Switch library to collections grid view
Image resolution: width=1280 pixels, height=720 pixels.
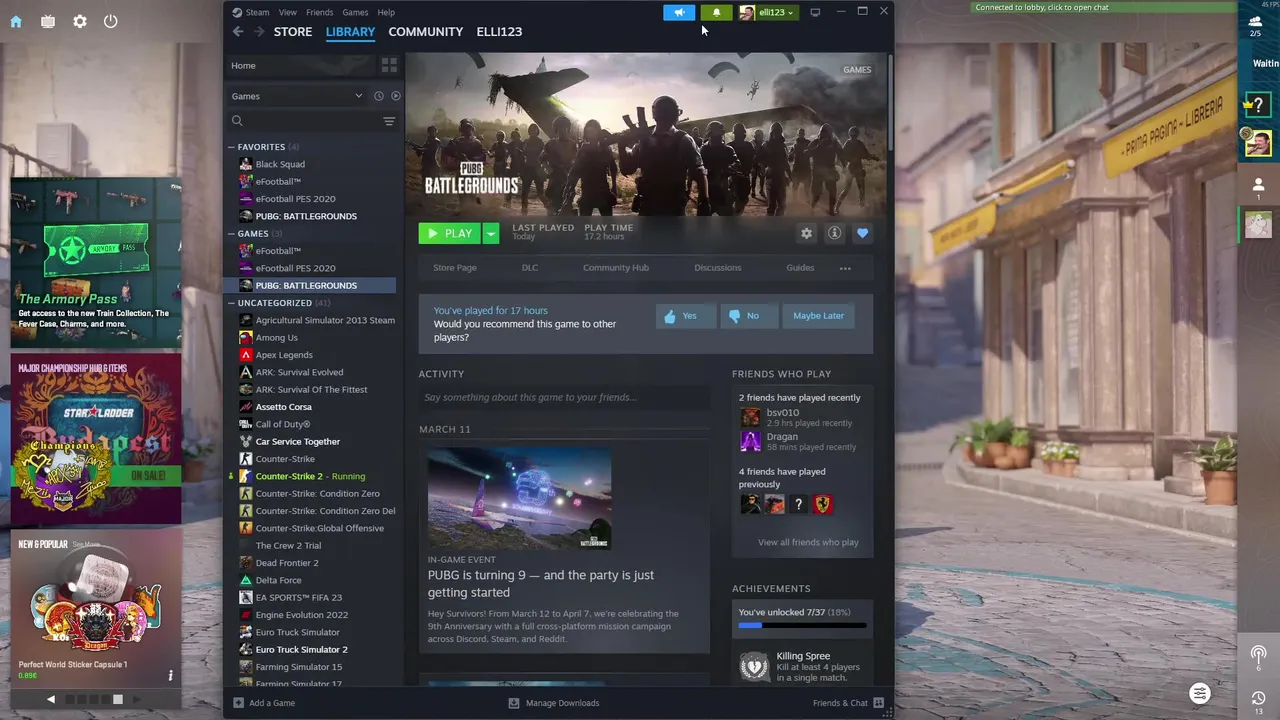coord(389,65)
